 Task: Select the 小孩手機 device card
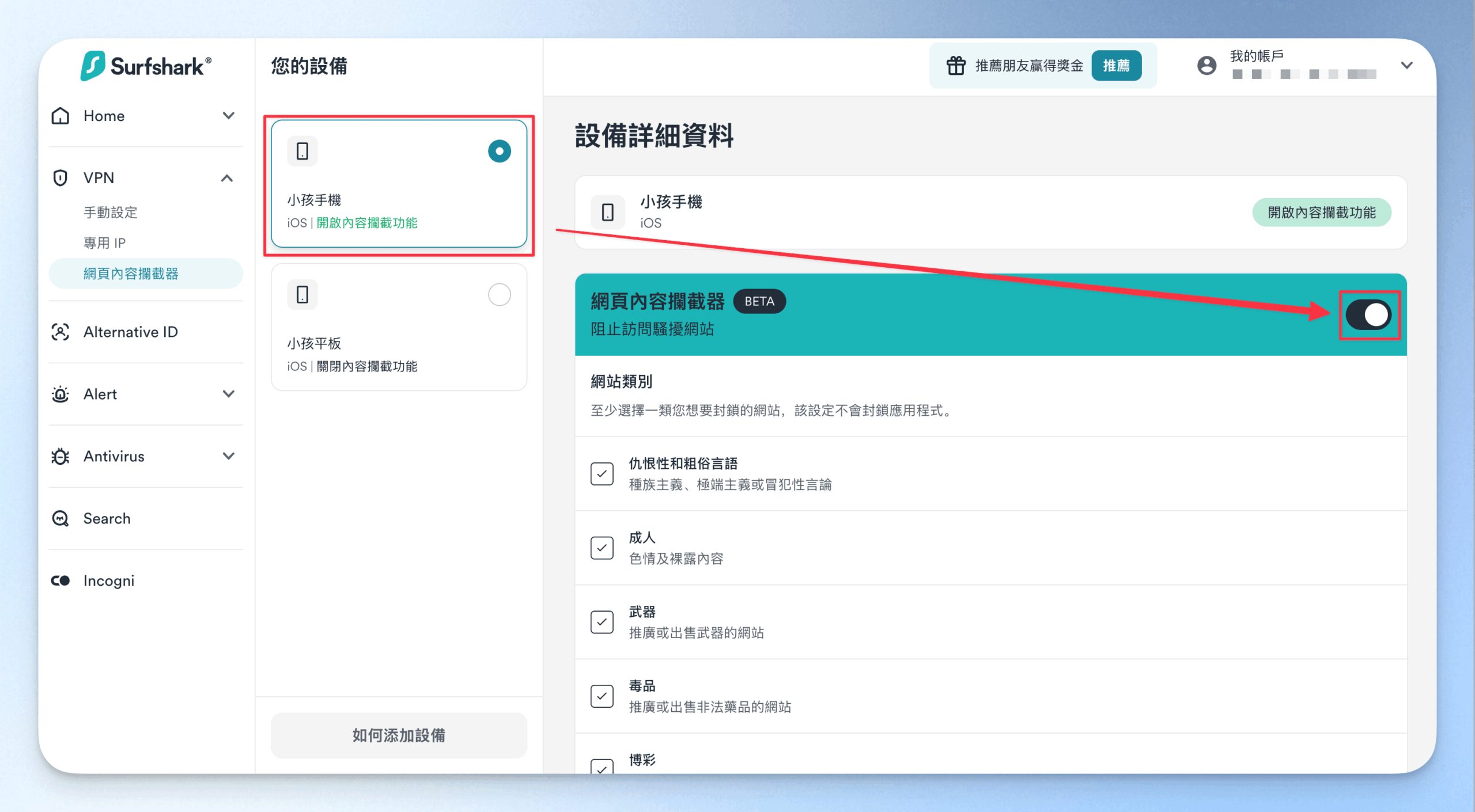[399, 184]
